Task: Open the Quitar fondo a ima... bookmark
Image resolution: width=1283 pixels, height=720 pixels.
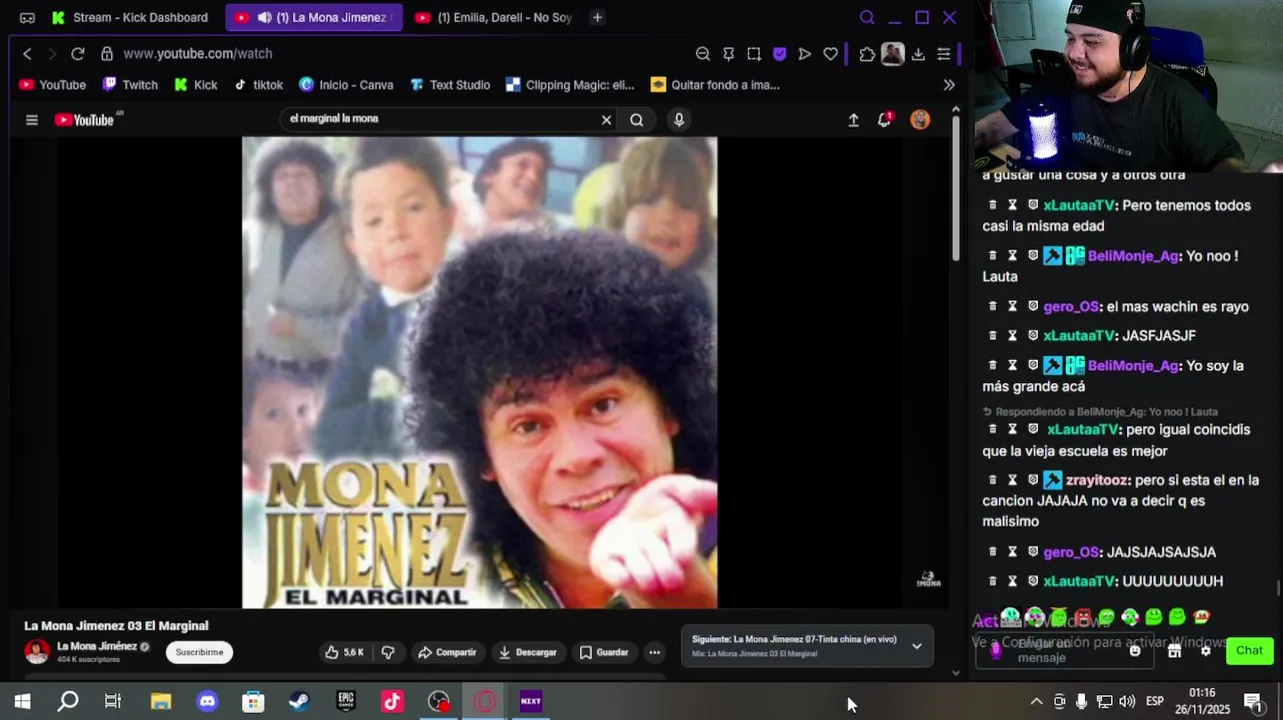Action: pos(715,85)
